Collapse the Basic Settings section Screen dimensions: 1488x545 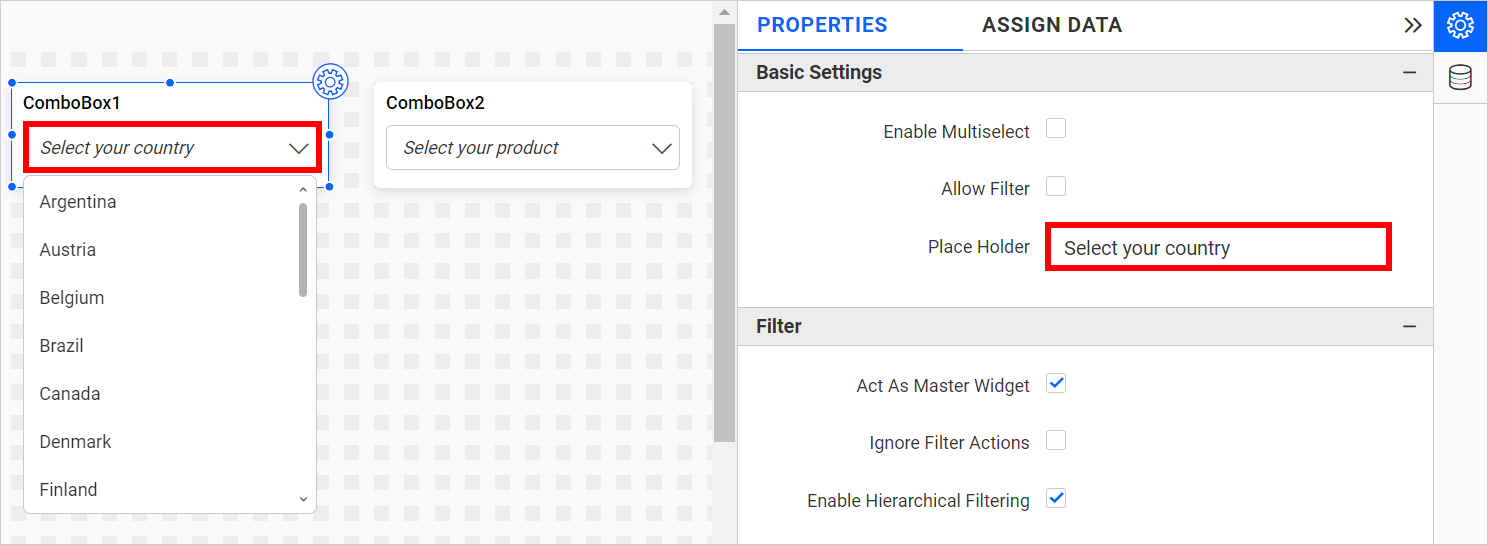[x=1409, y=73]
